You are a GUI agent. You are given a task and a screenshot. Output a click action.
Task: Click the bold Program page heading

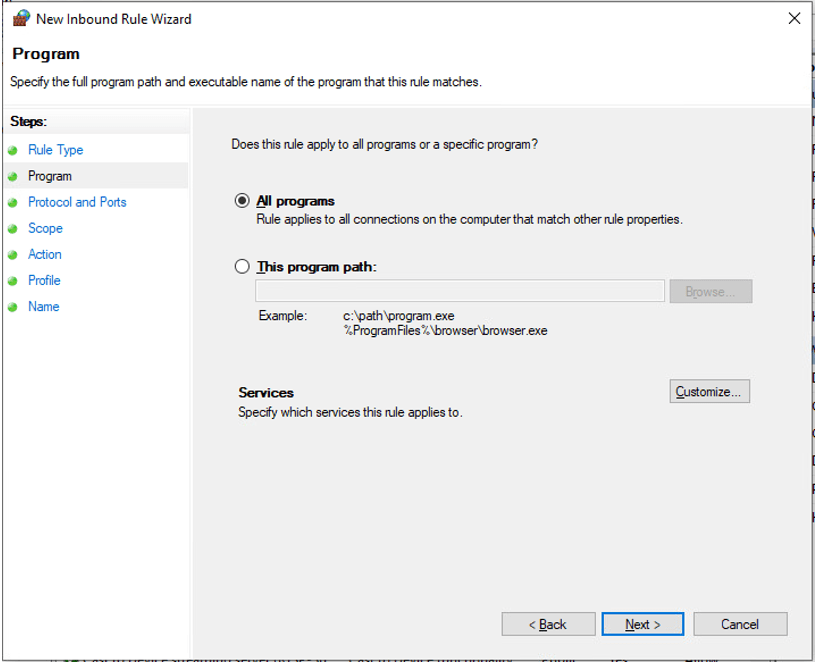46,54
